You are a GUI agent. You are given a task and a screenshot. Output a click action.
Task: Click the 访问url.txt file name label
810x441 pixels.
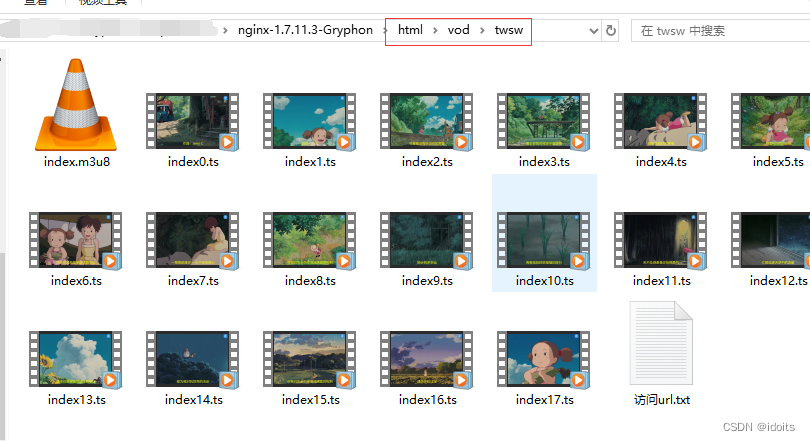click(x=662, y=400)
